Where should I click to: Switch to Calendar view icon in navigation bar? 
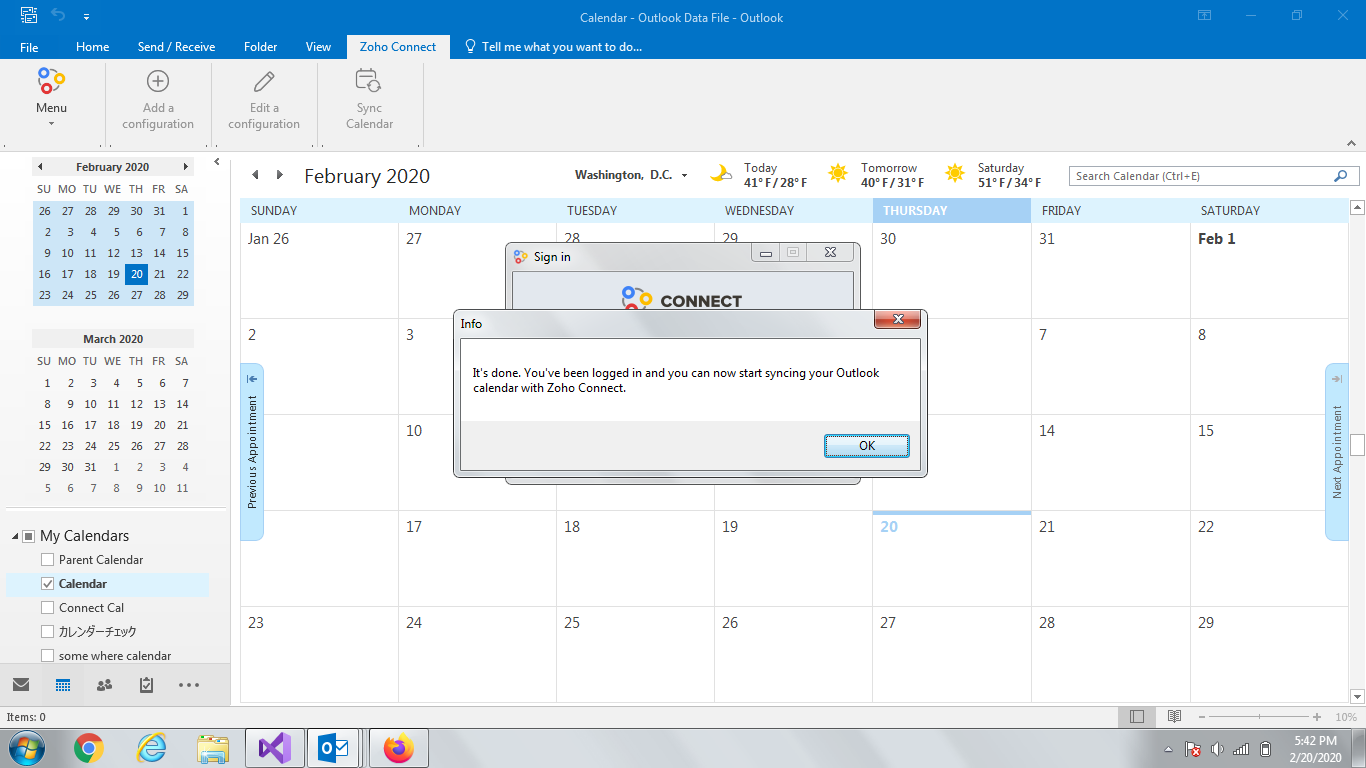[x=63, y=685]
